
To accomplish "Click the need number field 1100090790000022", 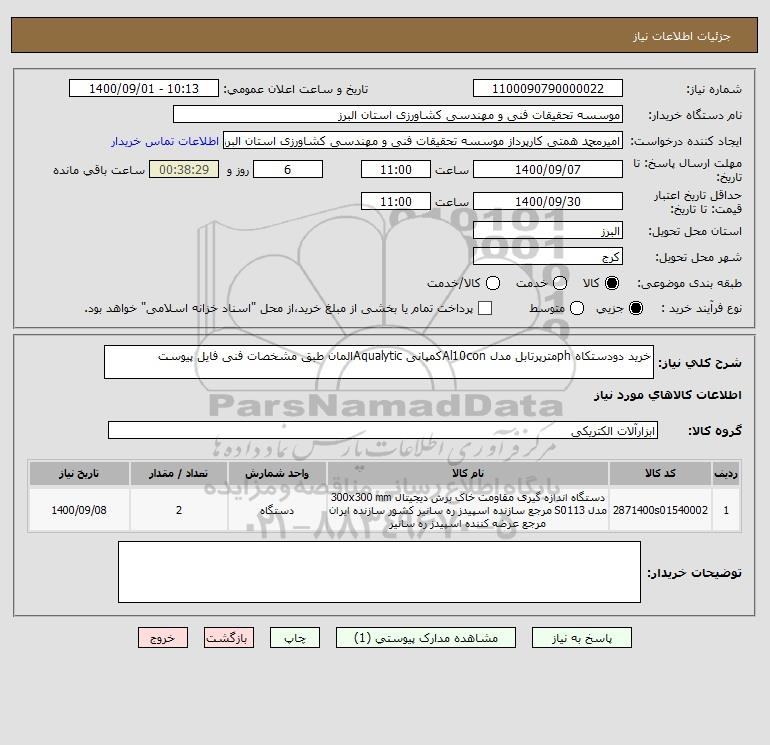I will pos(548,88).
